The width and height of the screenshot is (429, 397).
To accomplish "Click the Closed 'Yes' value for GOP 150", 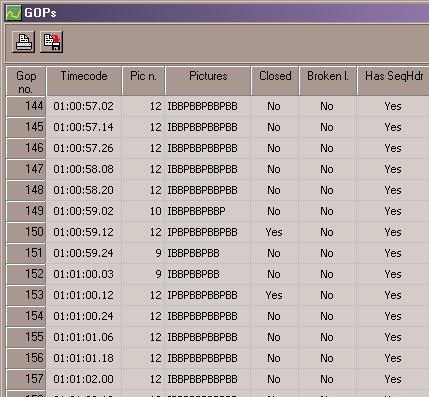I will tap(274, 232).
